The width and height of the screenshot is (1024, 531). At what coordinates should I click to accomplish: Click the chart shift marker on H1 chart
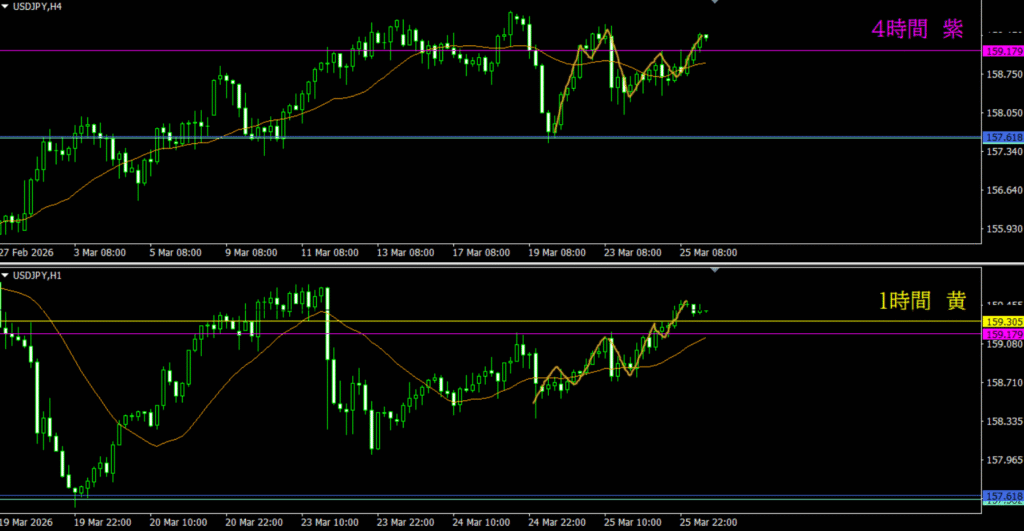(714, 271)
